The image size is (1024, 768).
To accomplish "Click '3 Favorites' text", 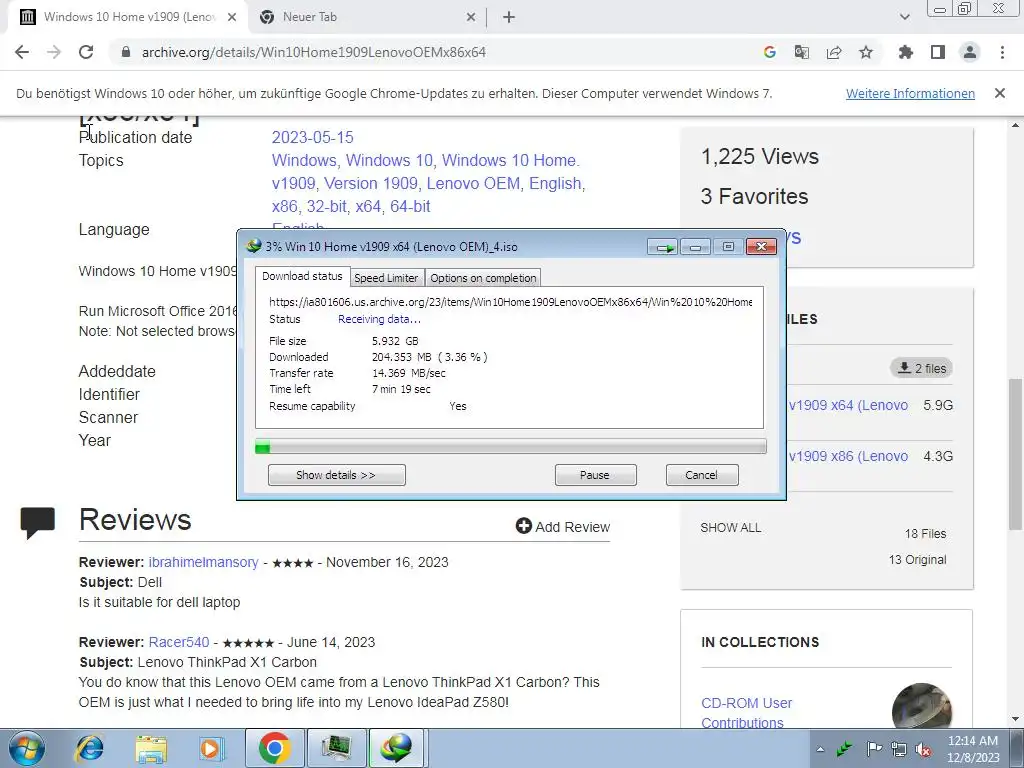I will [x=754, y=196].
